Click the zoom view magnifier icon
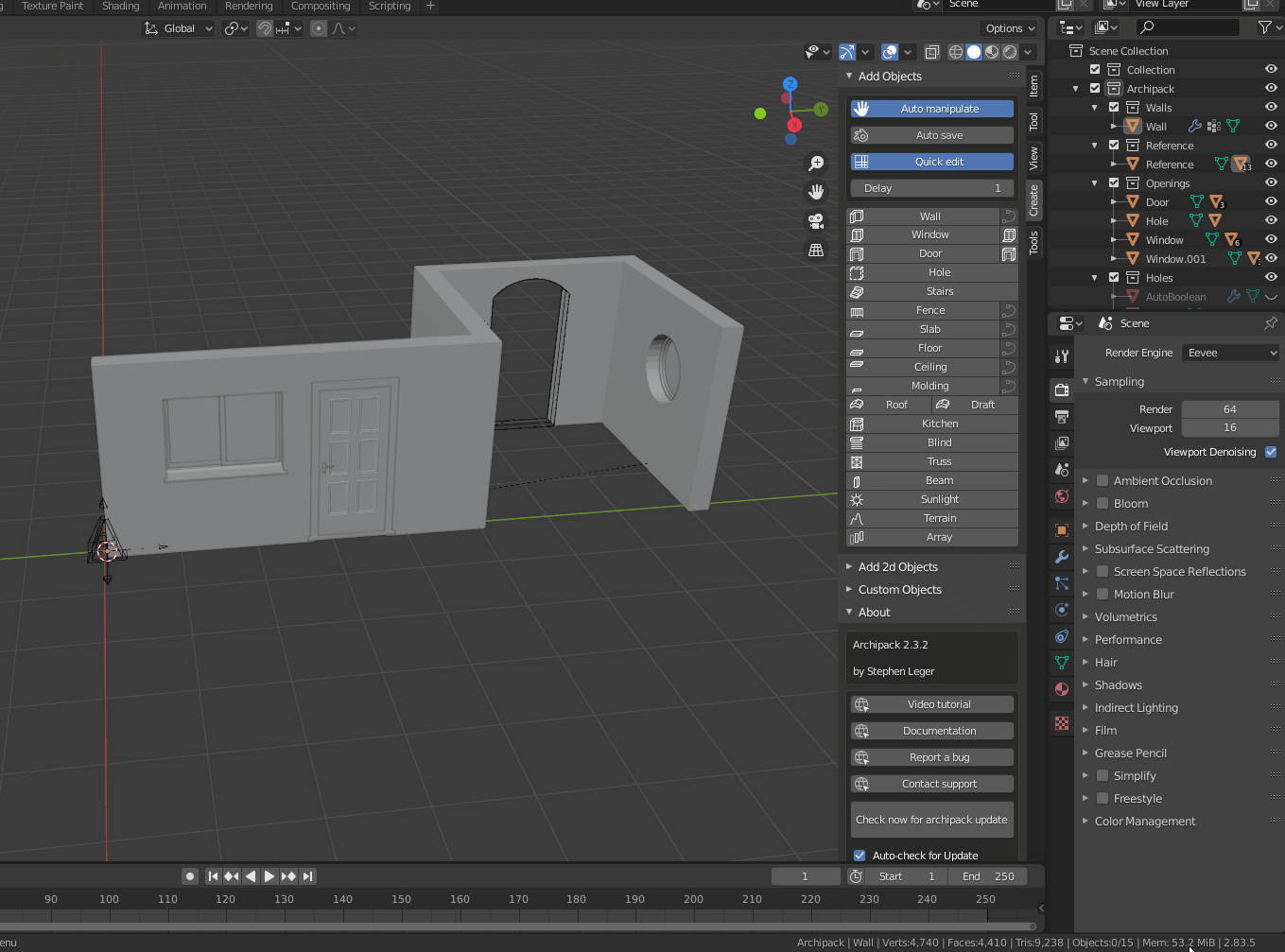Image resolution: width=1285 pixels, height=952 pixels. pyautogui.click(x=817, y=163)
